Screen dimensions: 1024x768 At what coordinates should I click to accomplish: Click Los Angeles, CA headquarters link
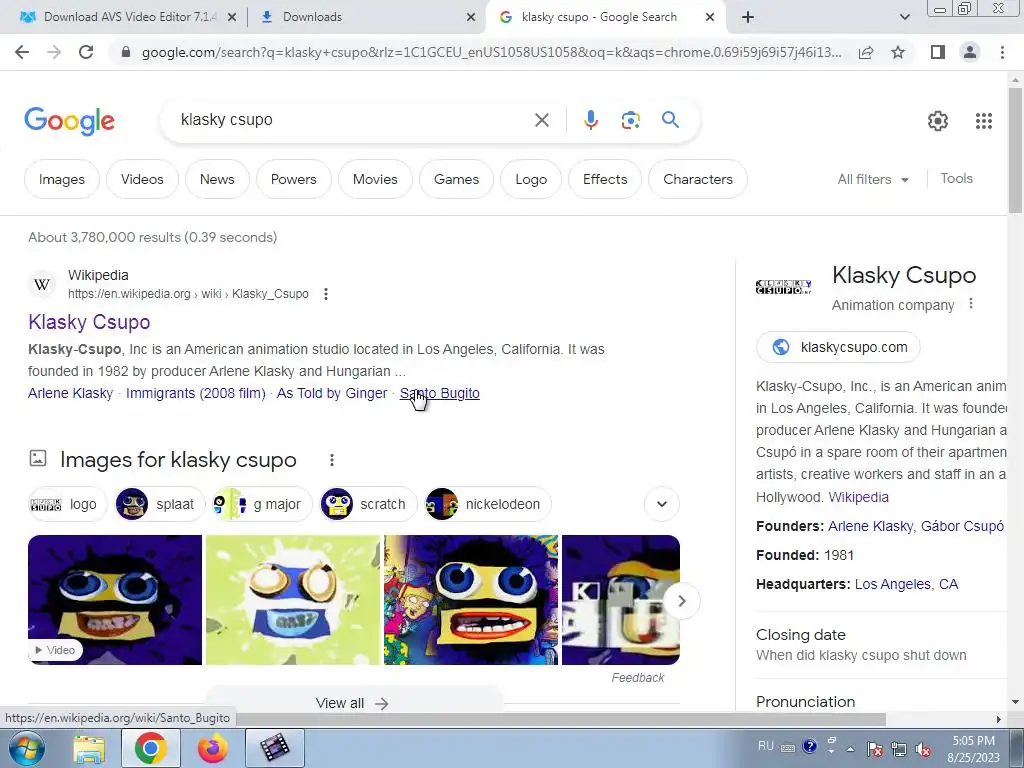click(906, 584)
